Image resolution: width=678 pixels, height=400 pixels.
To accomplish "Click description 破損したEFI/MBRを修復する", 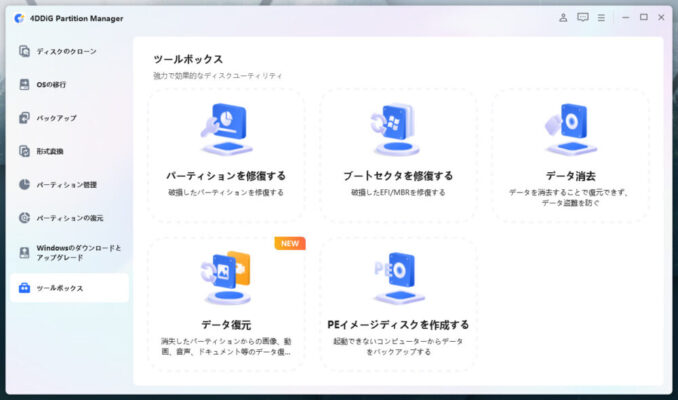I will tap(398, 192).
